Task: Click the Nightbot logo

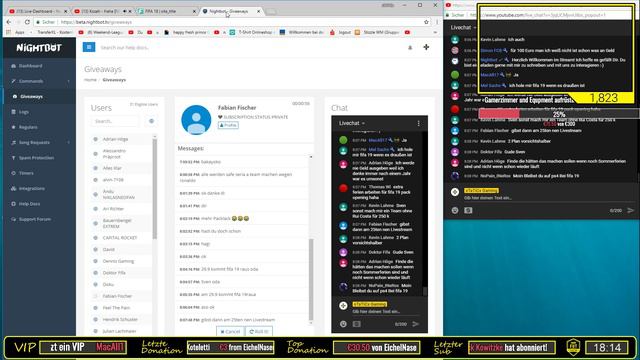Action: [39, 48]
